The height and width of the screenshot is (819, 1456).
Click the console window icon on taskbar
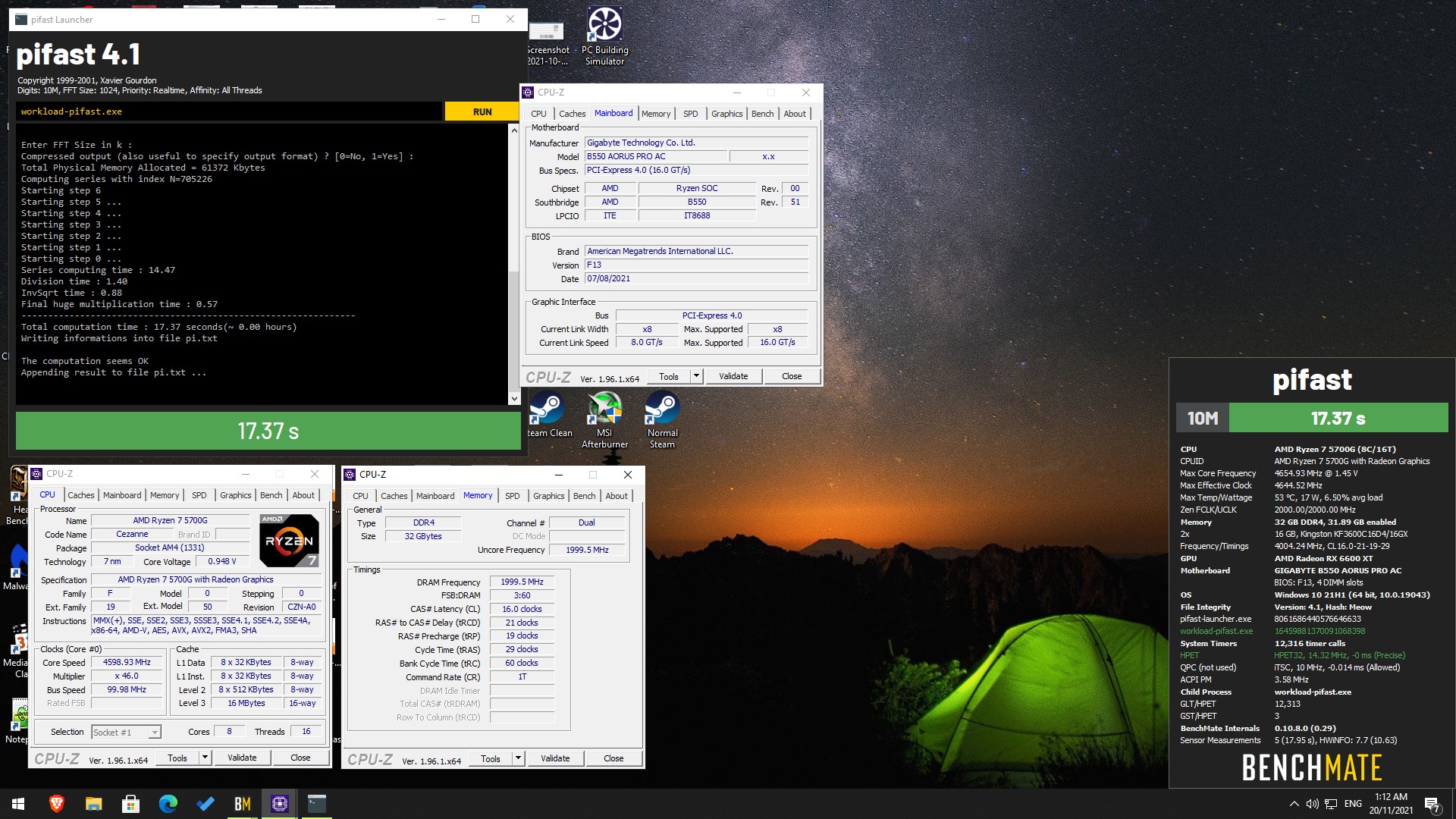[316, 804]
